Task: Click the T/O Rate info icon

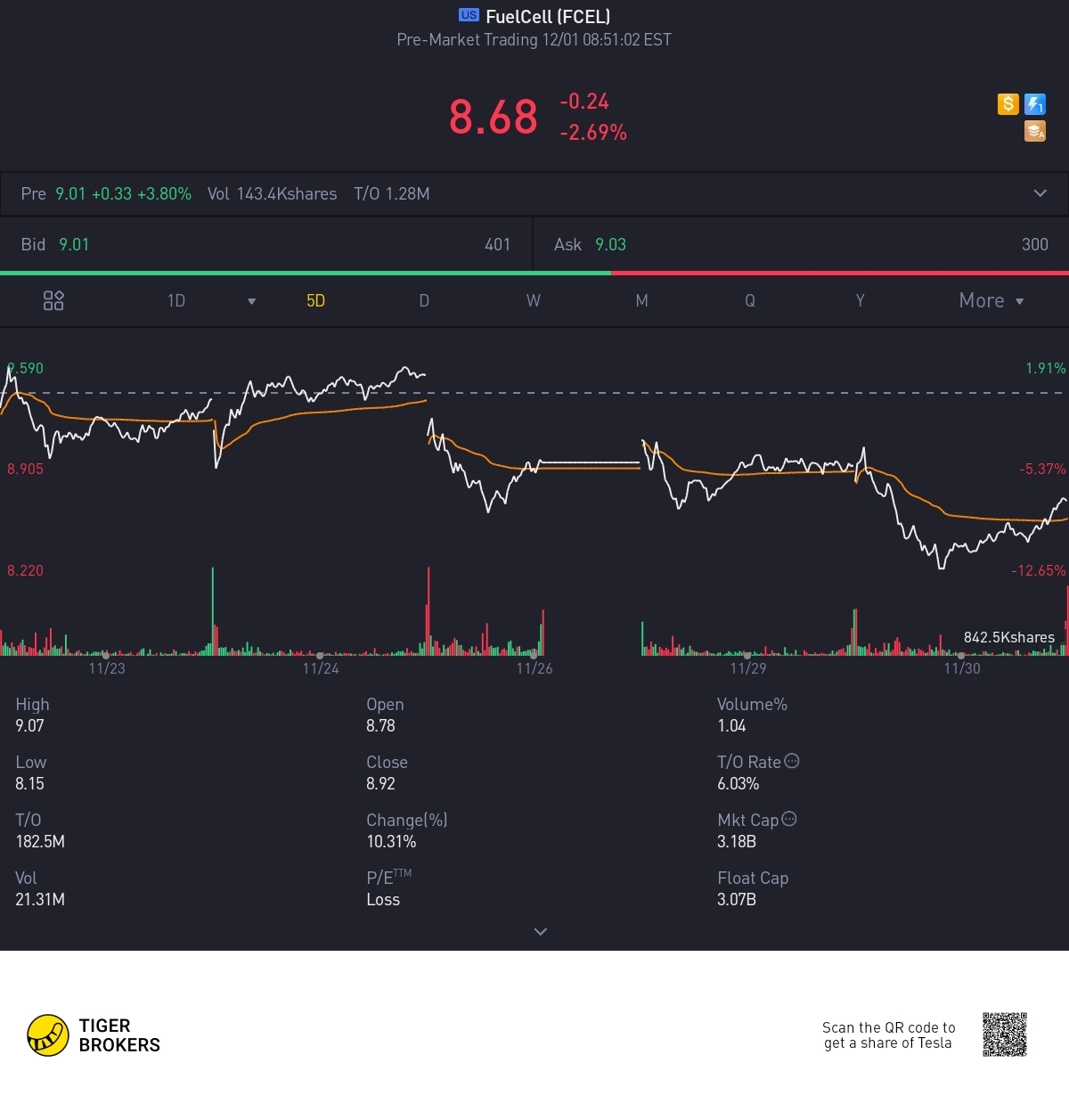Action: click(x=792, y=761)
